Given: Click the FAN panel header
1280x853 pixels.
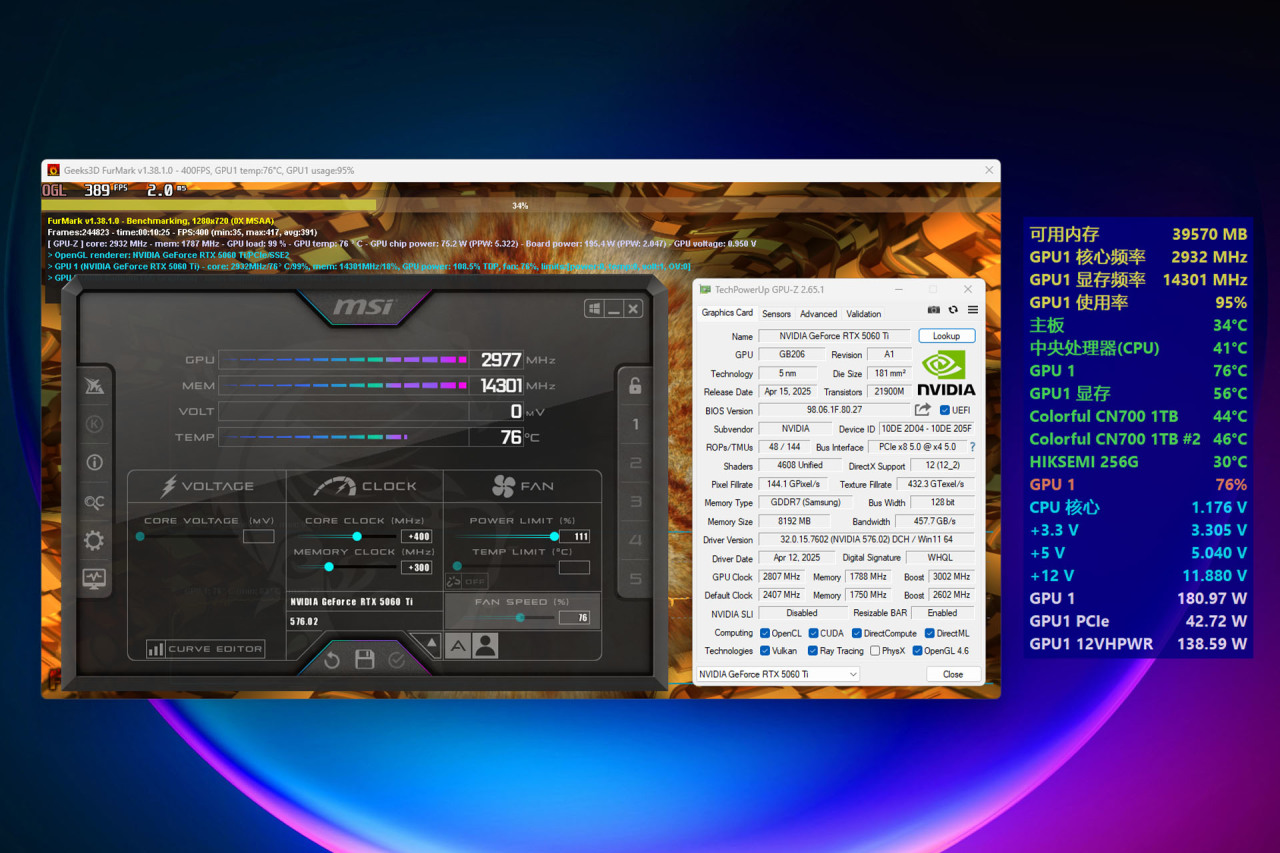Looking at the screenshot, I should 523,486.
